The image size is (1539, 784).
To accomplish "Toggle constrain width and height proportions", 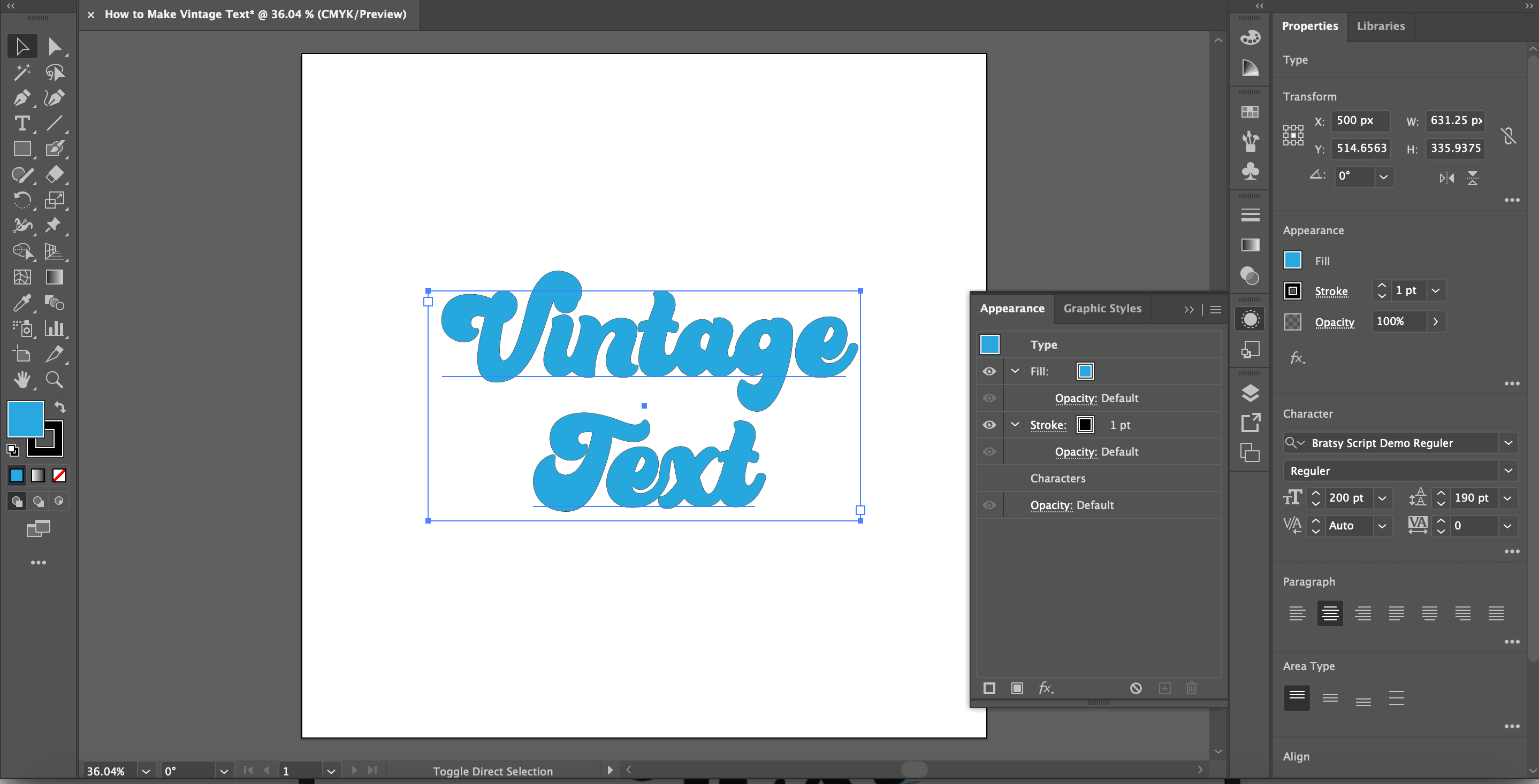I will (1508, 135).
